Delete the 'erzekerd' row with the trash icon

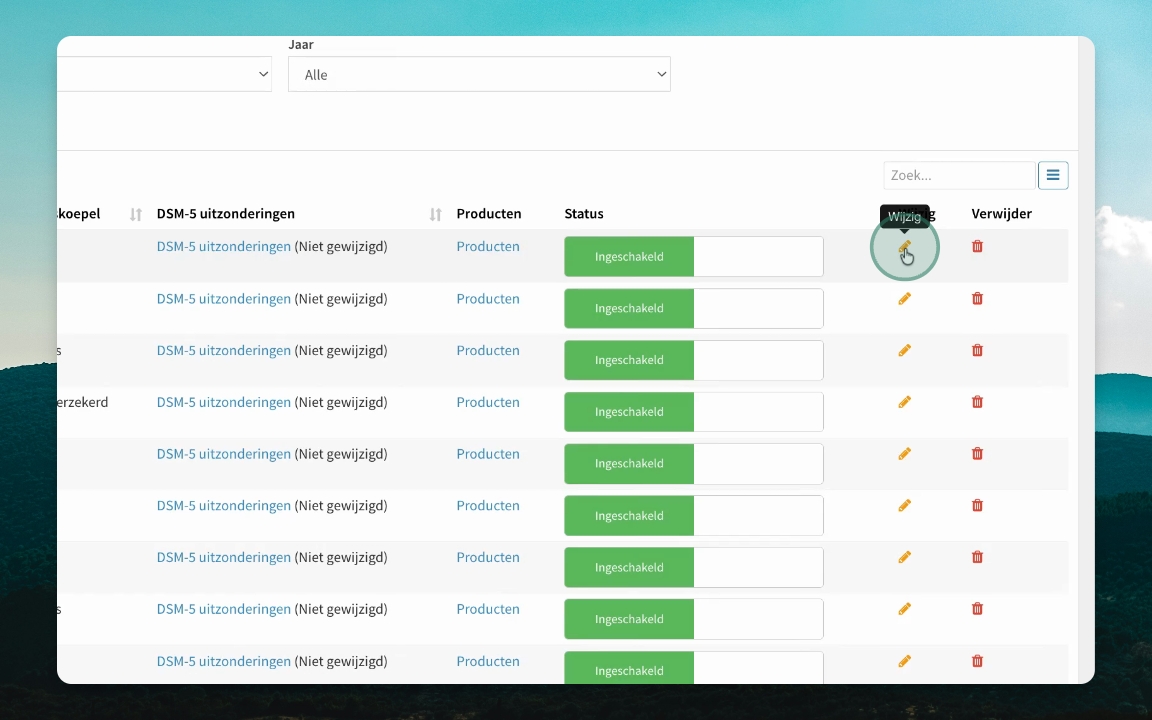[x=977, y=402]
